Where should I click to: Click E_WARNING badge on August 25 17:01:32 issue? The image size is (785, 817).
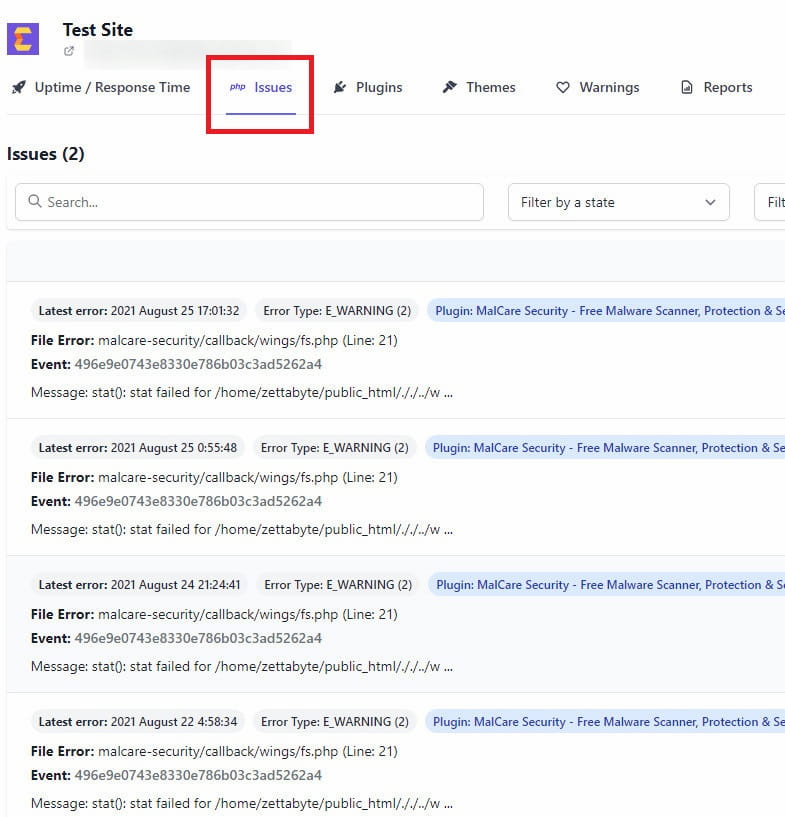point(337,311)
